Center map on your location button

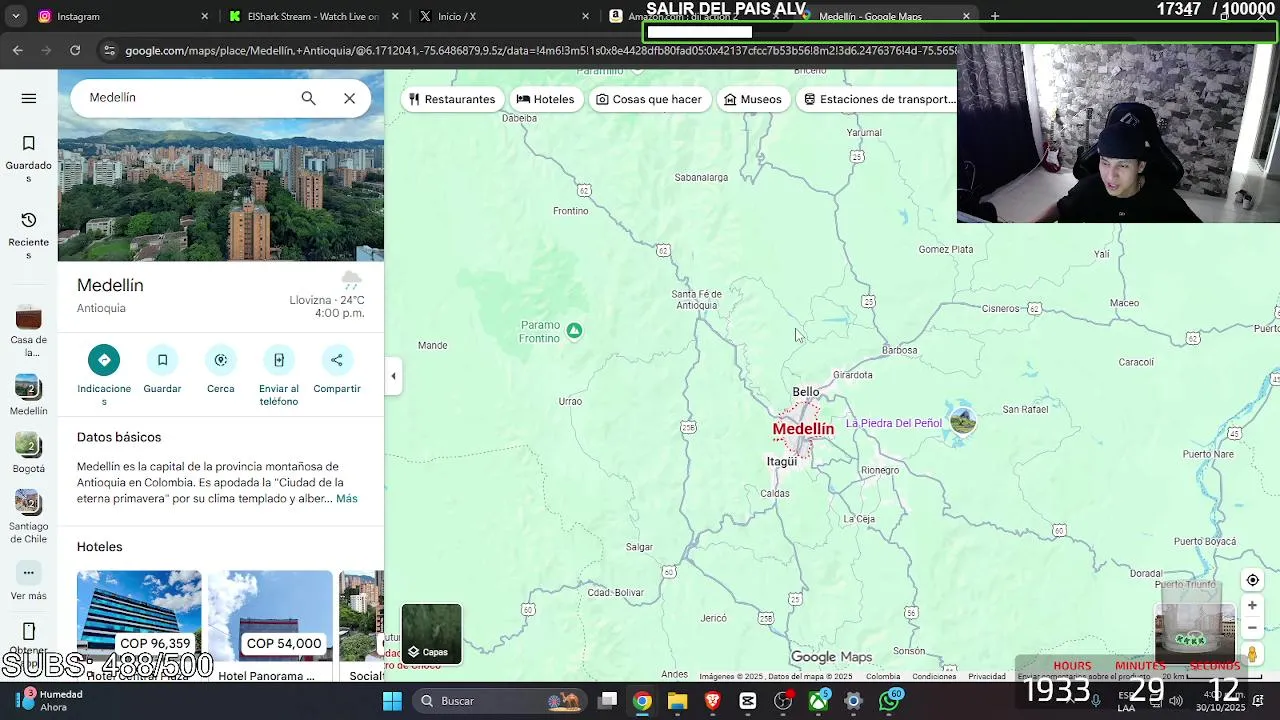pyautogui.click(x=1252, y=580)
